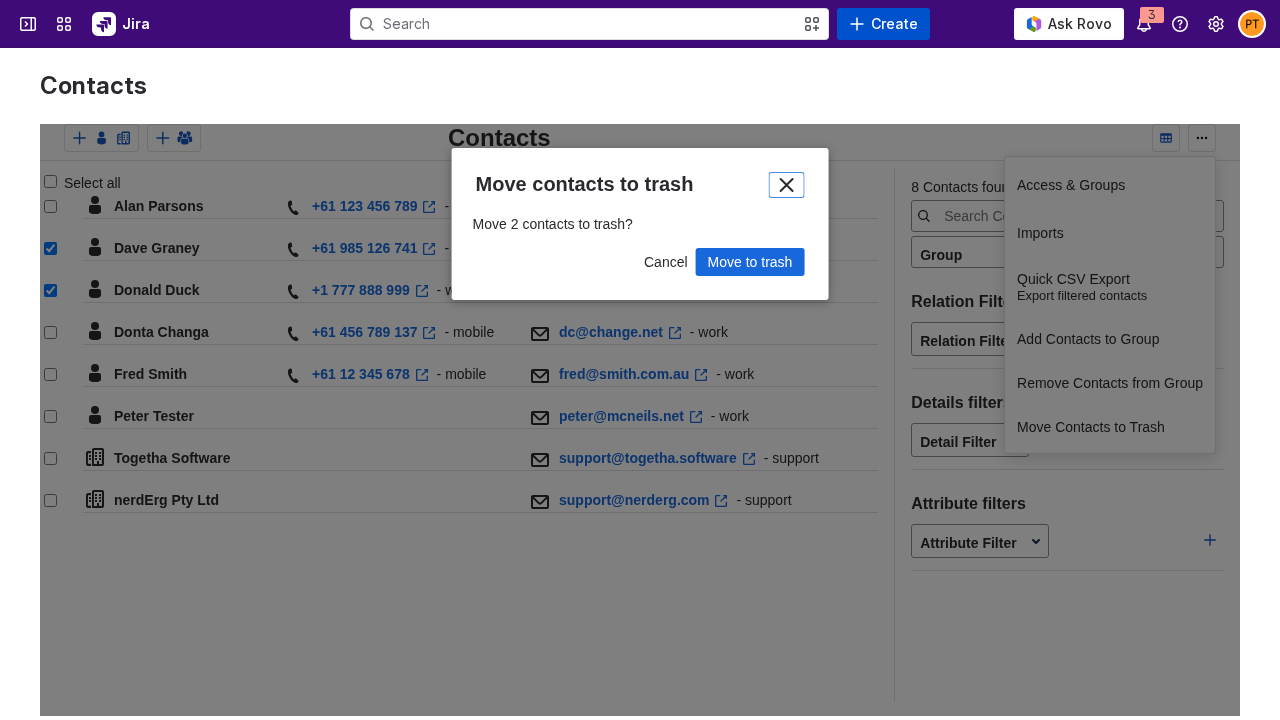Viewport: 1280px width, 720px height.
Task: Check the Donta Changa checkbox
Action: click(50, 332)
